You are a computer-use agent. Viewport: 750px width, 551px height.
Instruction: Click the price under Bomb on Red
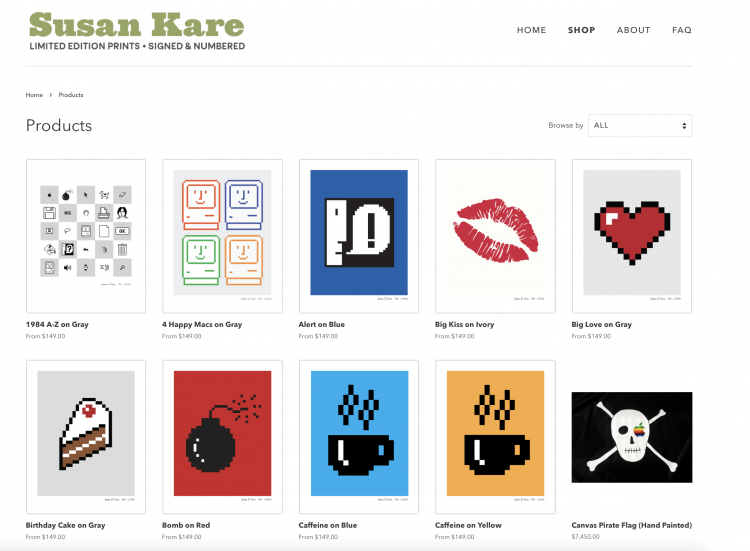tap(182, 537)
